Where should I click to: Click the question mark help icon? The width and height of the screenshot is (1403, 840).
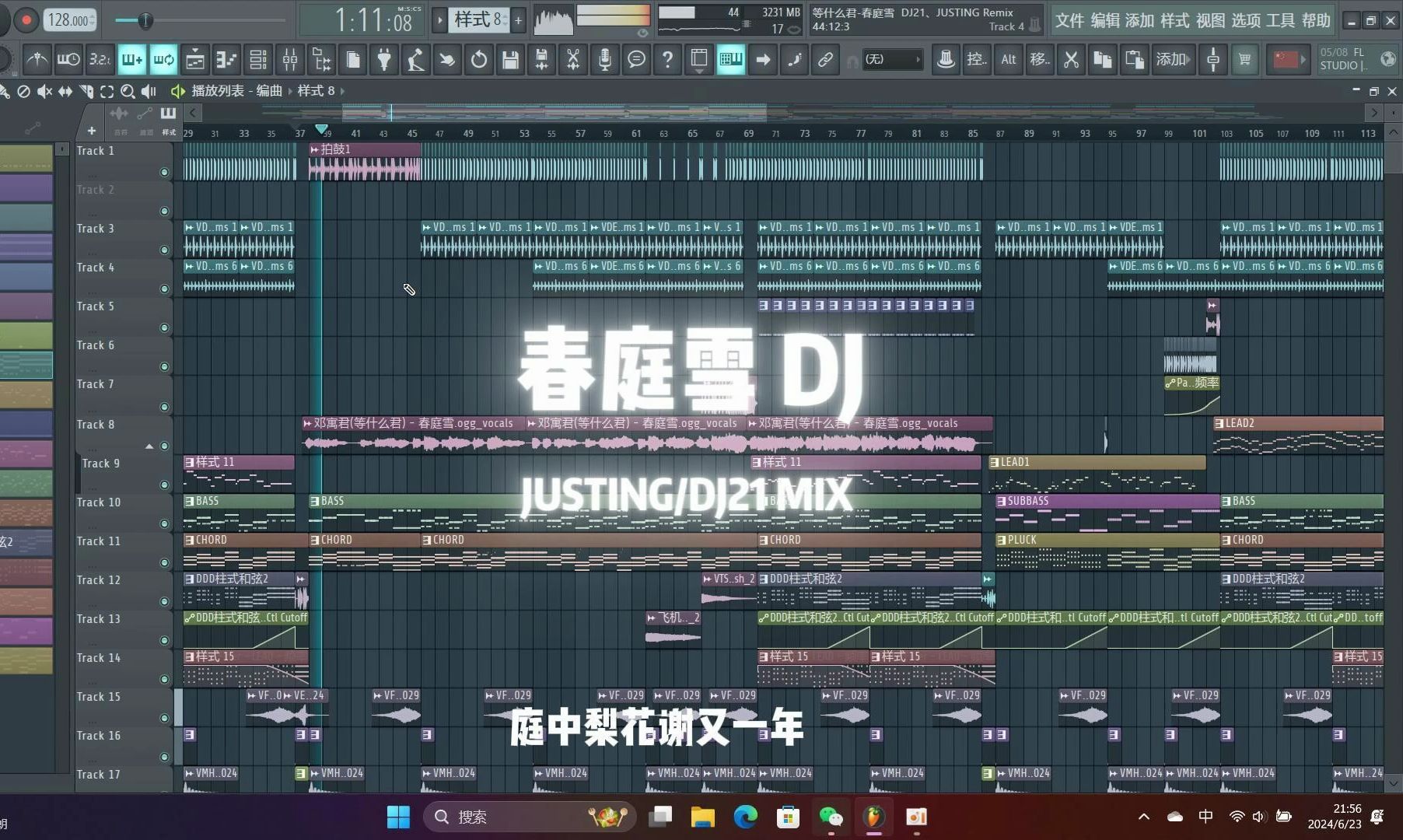pyautogui.click(x=667, y=59)
